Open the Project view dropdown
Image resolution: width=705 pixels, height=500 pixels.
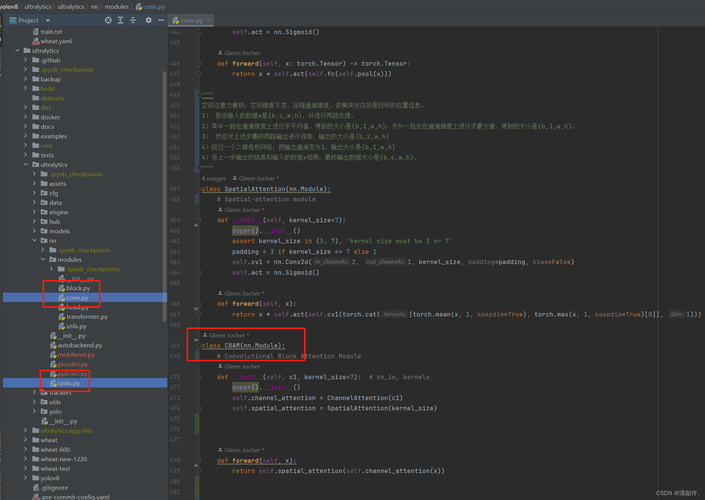(48, 20)
